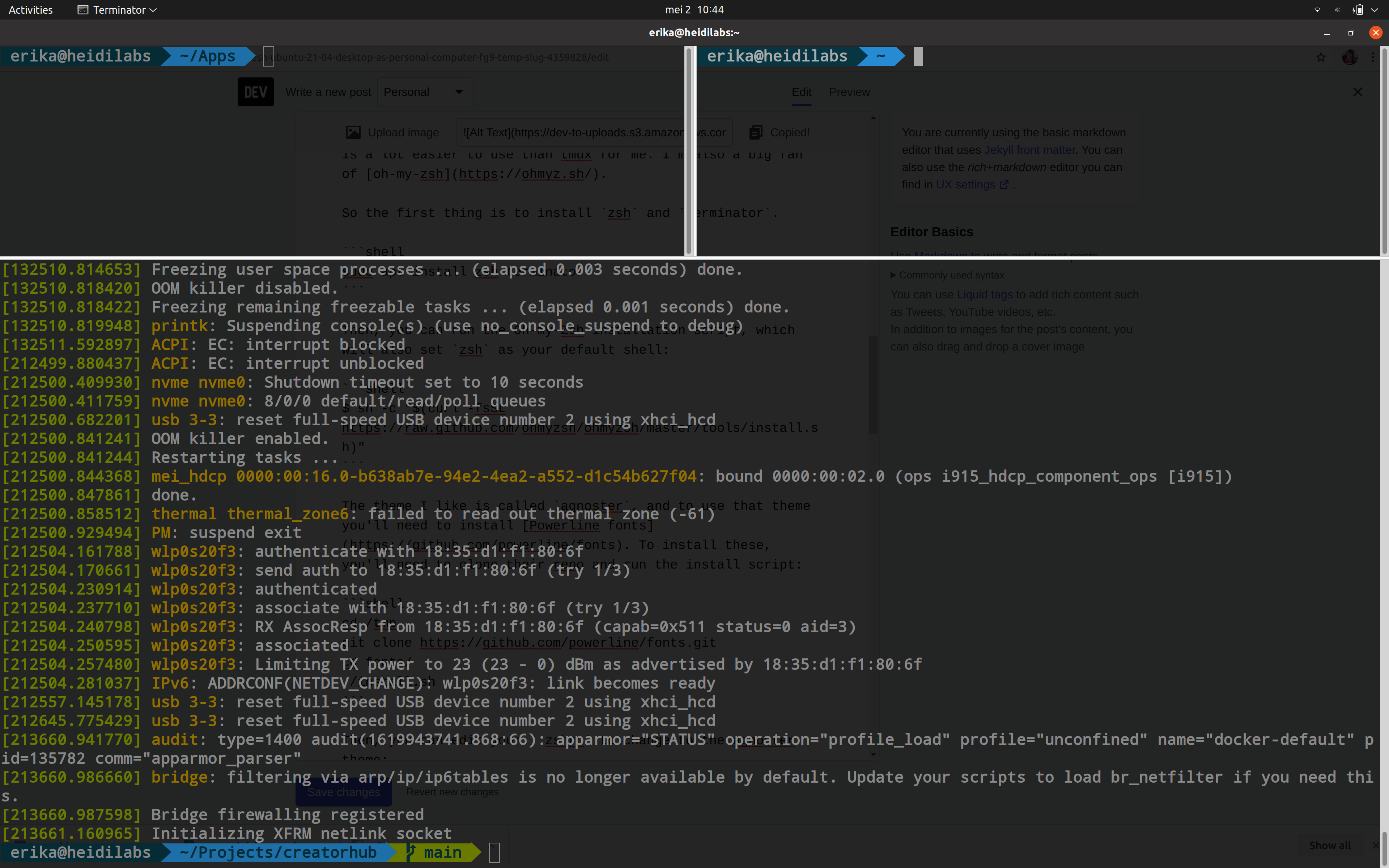This screenshot has width=1389, height=868.
Task: Click the log line 'OOM killer enabled.'
Action: [x=240, y=439]
